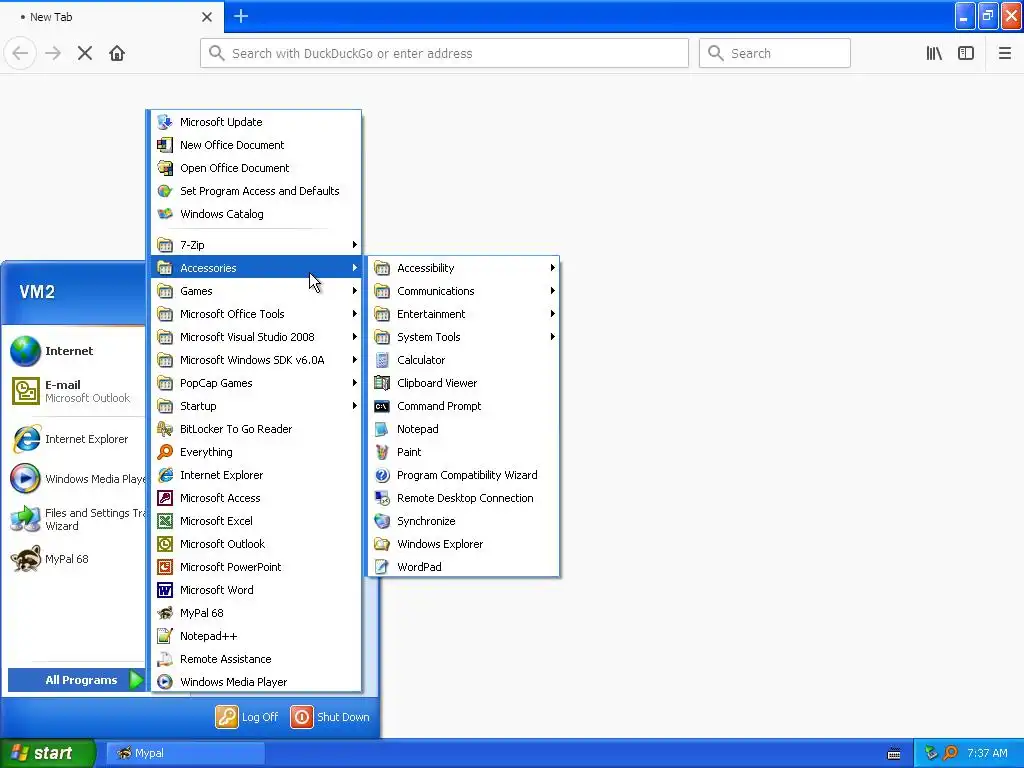Click the Open Office Document icon
The height and width of the screenshot is (768, 1024).
coord(165,168)
